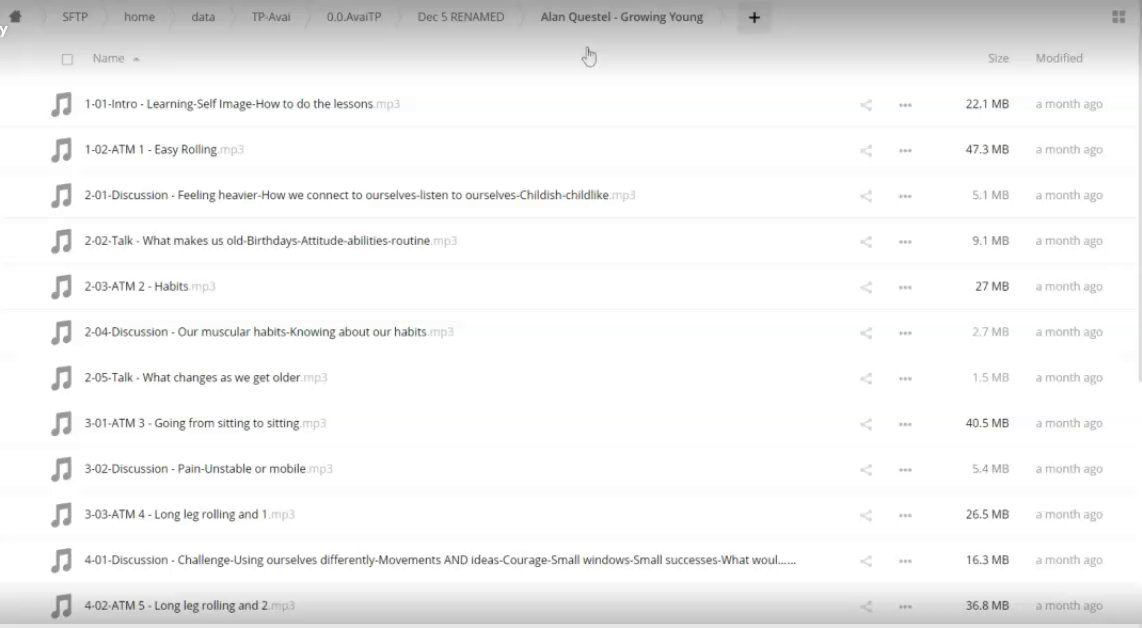Open more options for 3-01-ATM 3 file

click(905, 424)
